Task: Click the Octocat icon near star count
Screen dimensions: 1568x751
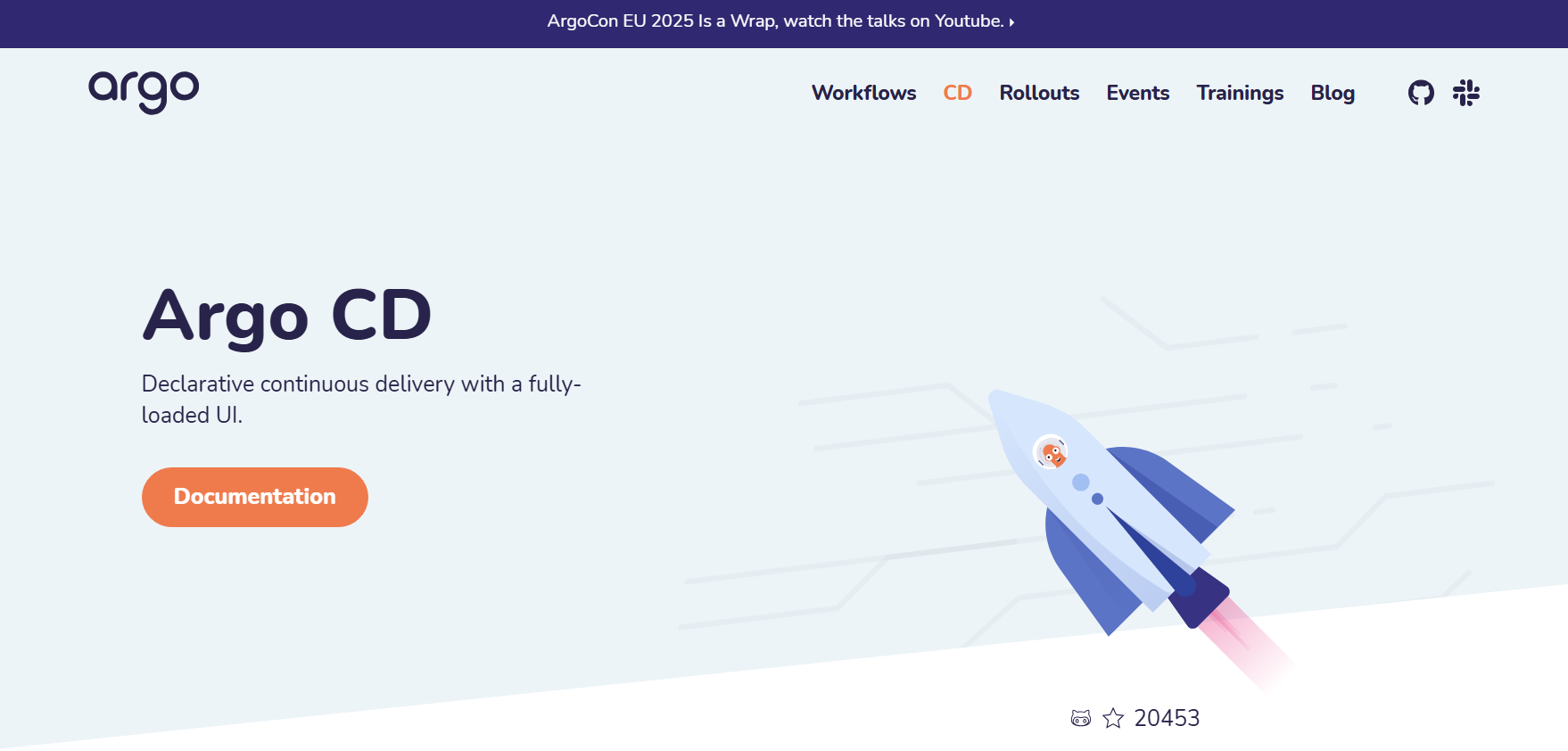Action: [1081, 718]
